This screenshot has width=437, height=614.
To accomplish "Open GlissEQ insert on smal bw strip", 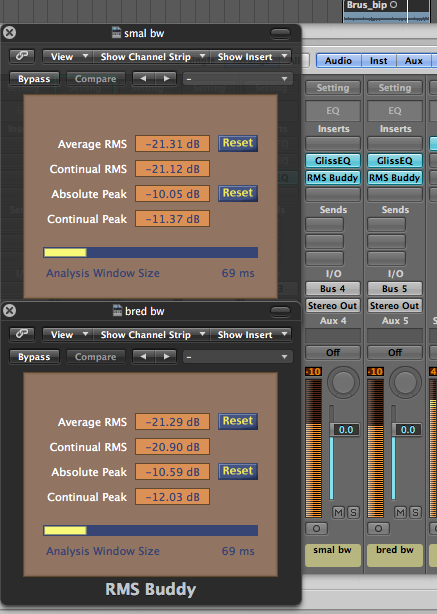I will click(x=333, y=161).
